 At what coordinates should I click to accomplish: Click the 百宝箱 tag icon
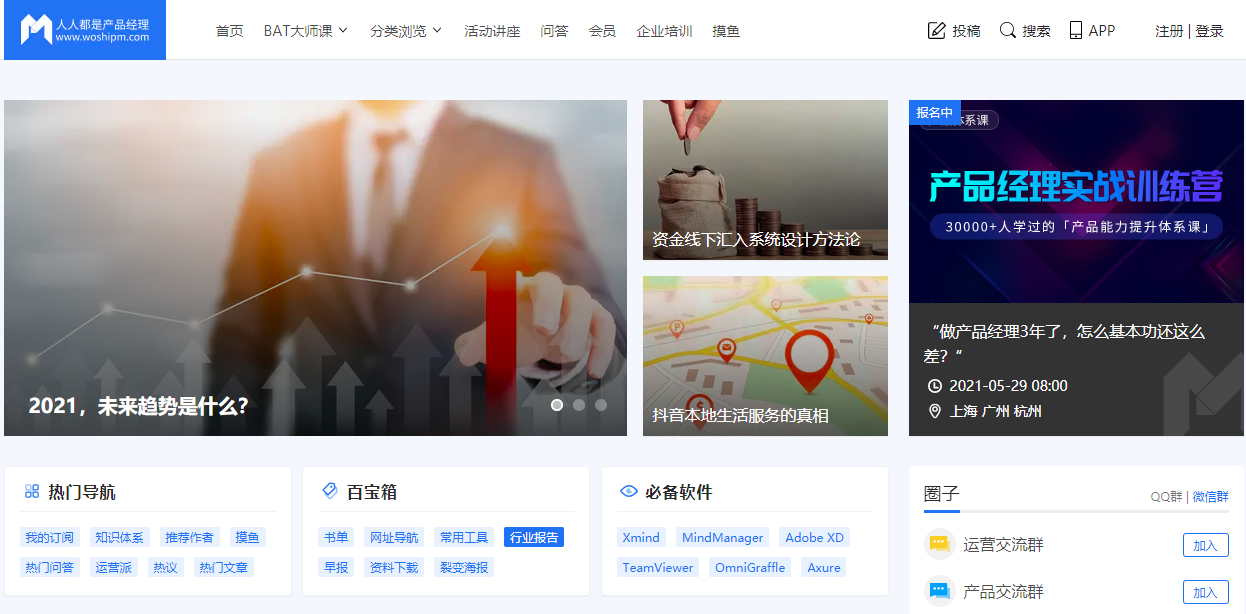click(x=330, y=491)
